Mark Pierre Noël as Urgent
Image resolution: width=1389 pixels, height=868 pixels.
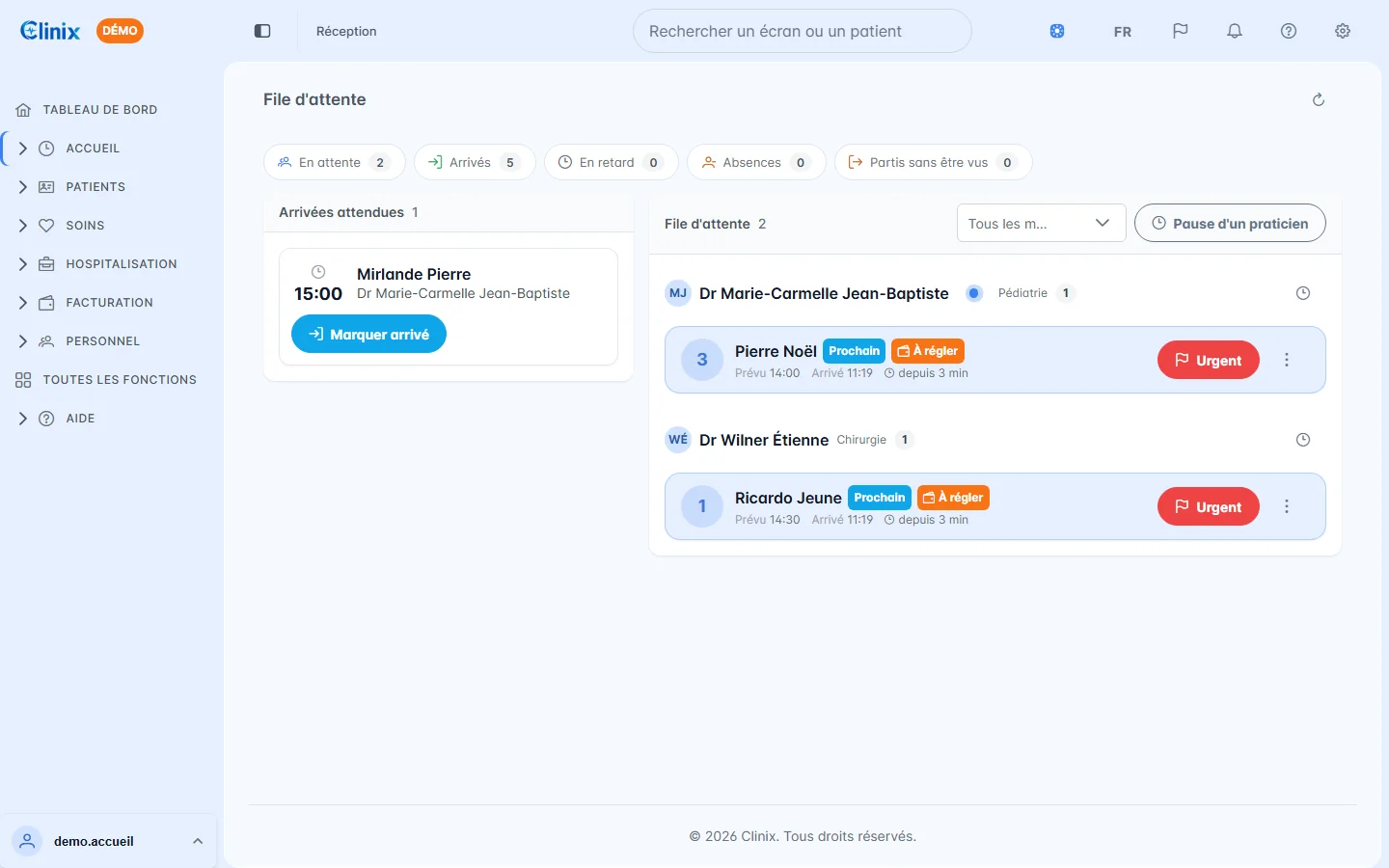coord(1209,360)
